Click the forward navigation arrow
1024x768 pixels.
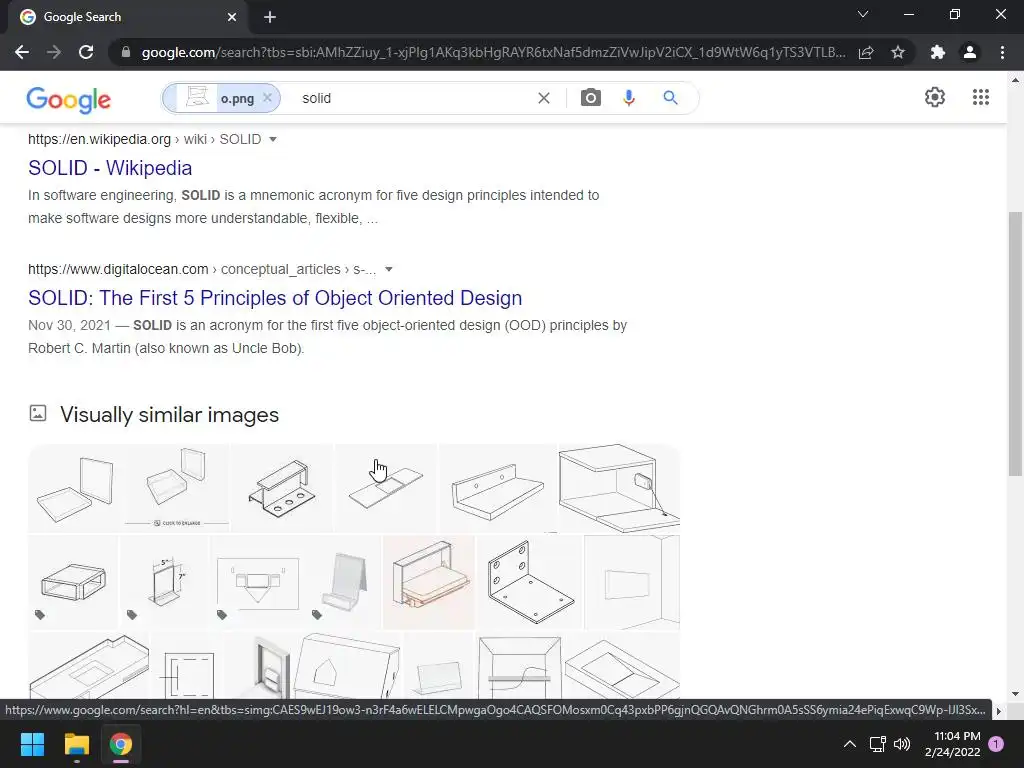[54, 52]
